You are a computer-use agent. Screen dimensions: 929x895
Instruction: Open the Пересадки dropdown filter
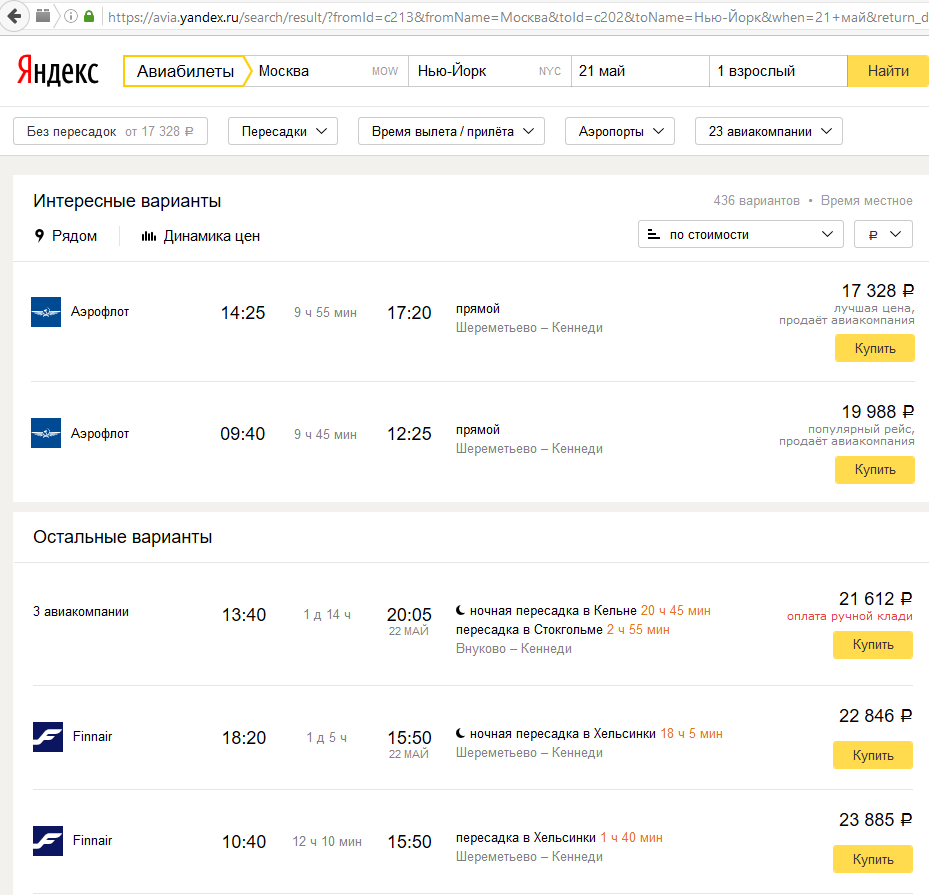click(283, 131)
